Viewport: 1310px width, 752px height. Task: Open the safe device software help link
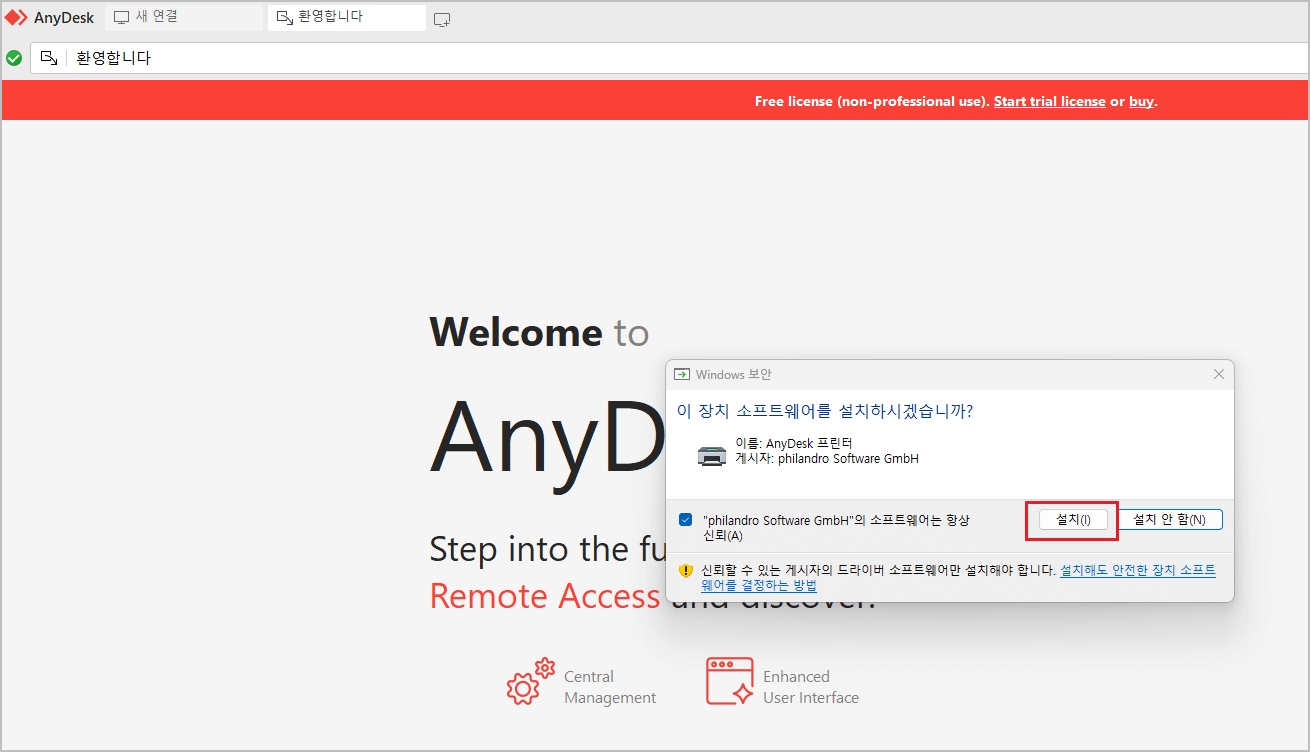[958, 577]
